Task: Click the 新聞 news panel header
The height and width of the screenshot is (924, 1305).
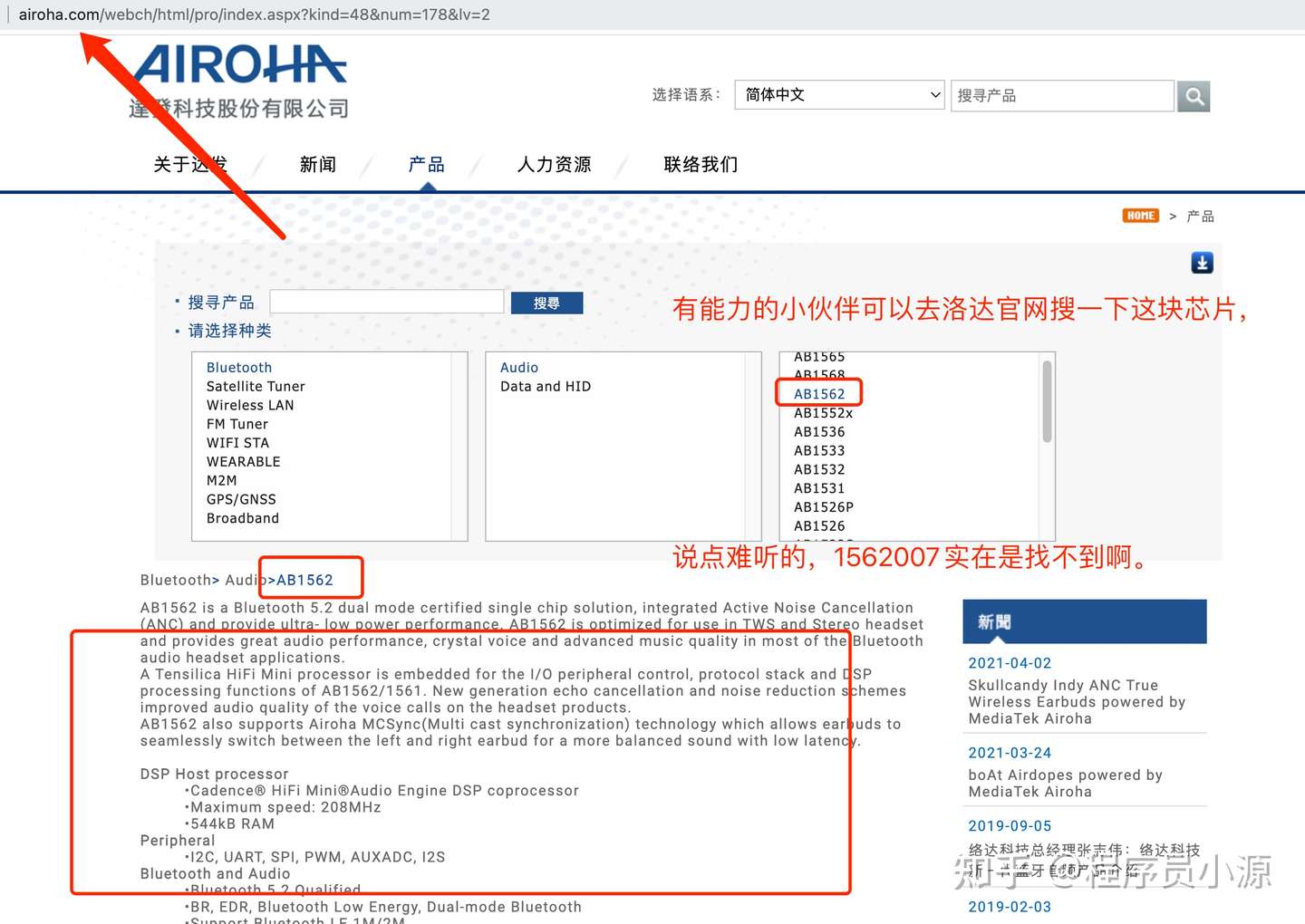Action: [x=1085, y=621]
